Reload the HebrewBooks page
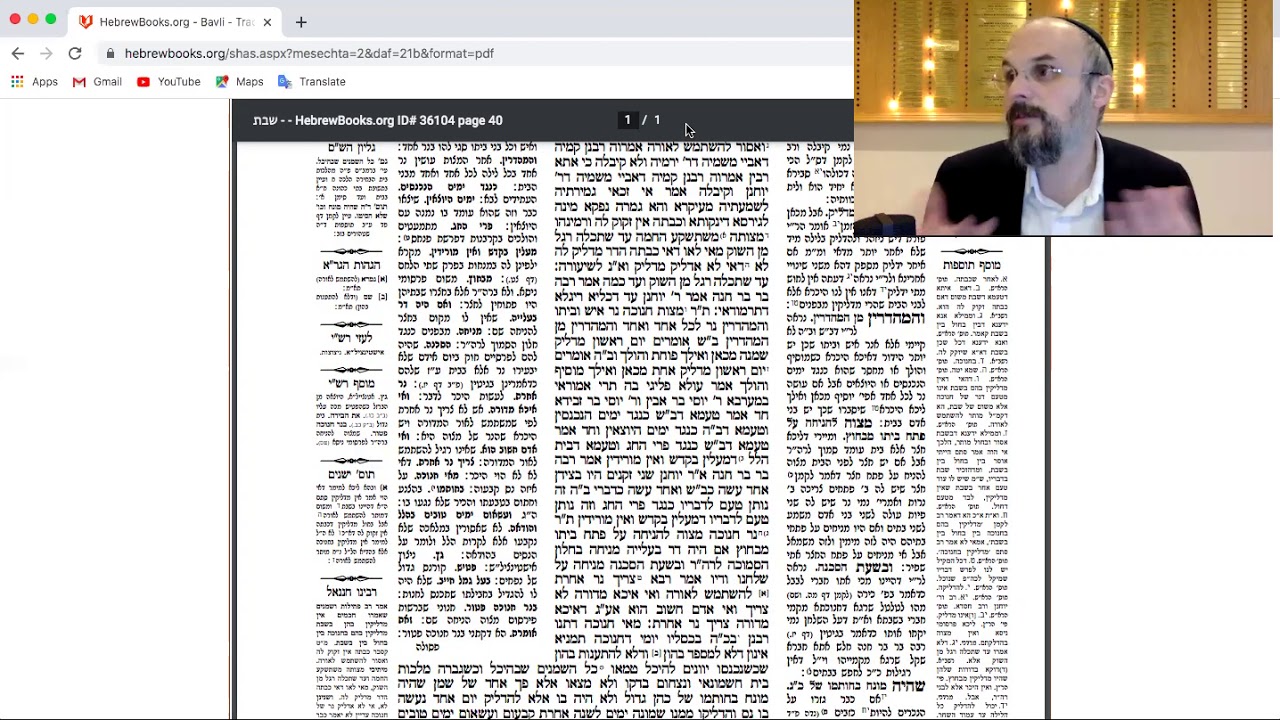 75,53
